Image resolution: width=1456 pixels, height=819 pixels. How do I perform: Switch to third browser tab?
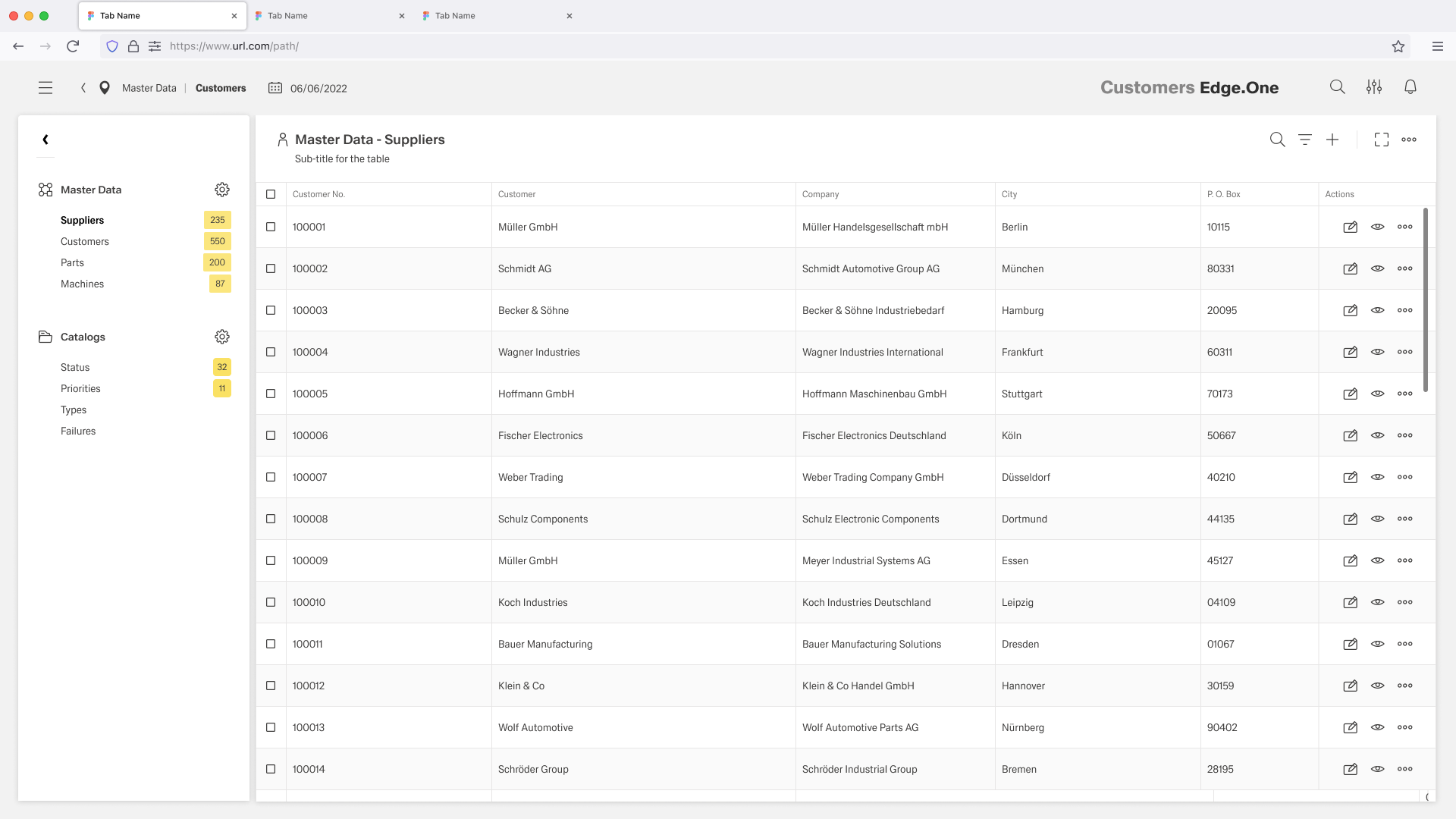pos(497,15)
